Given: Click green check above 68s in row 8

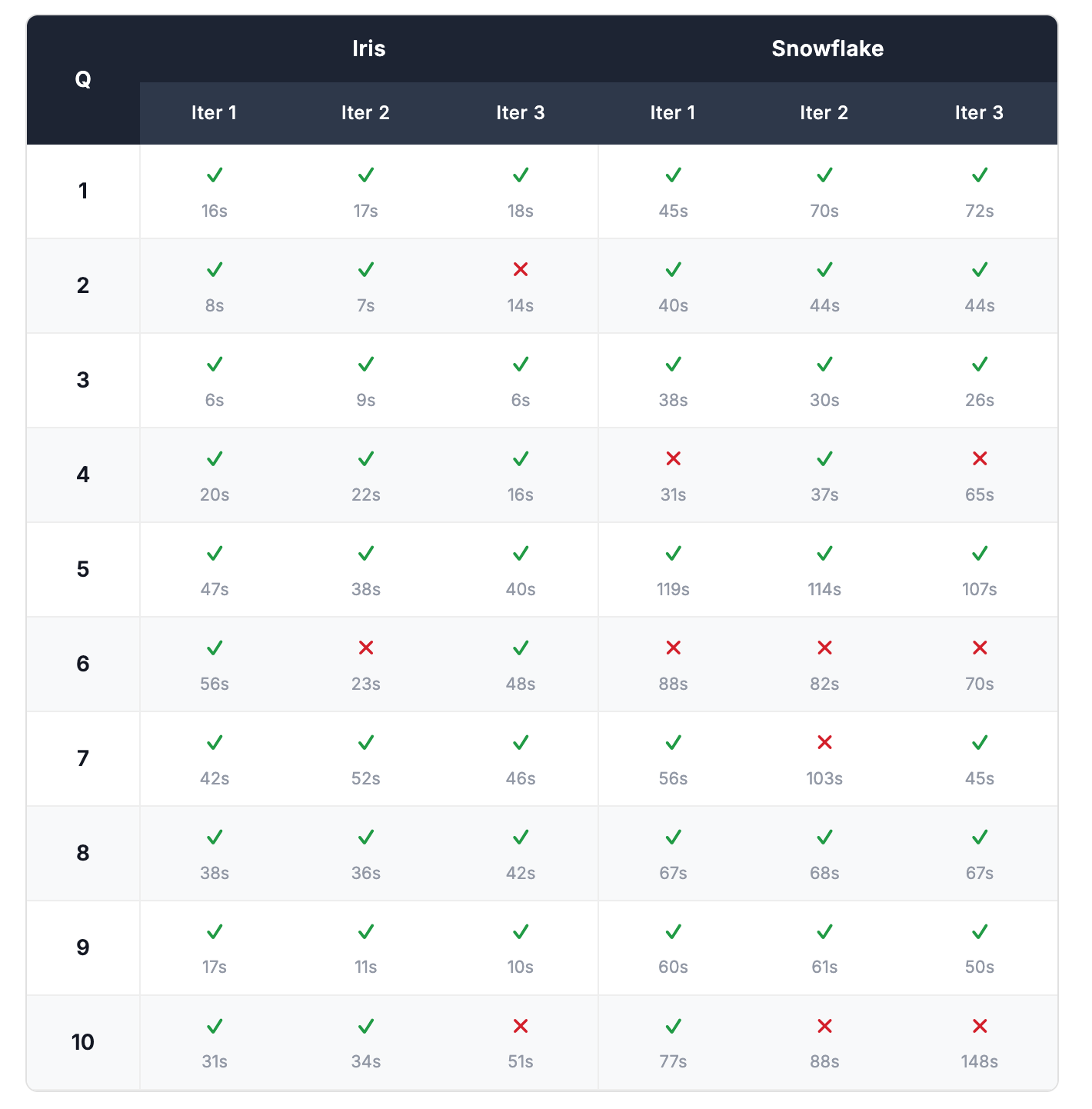Looking at the screenshot, I should tap(824, 837).
